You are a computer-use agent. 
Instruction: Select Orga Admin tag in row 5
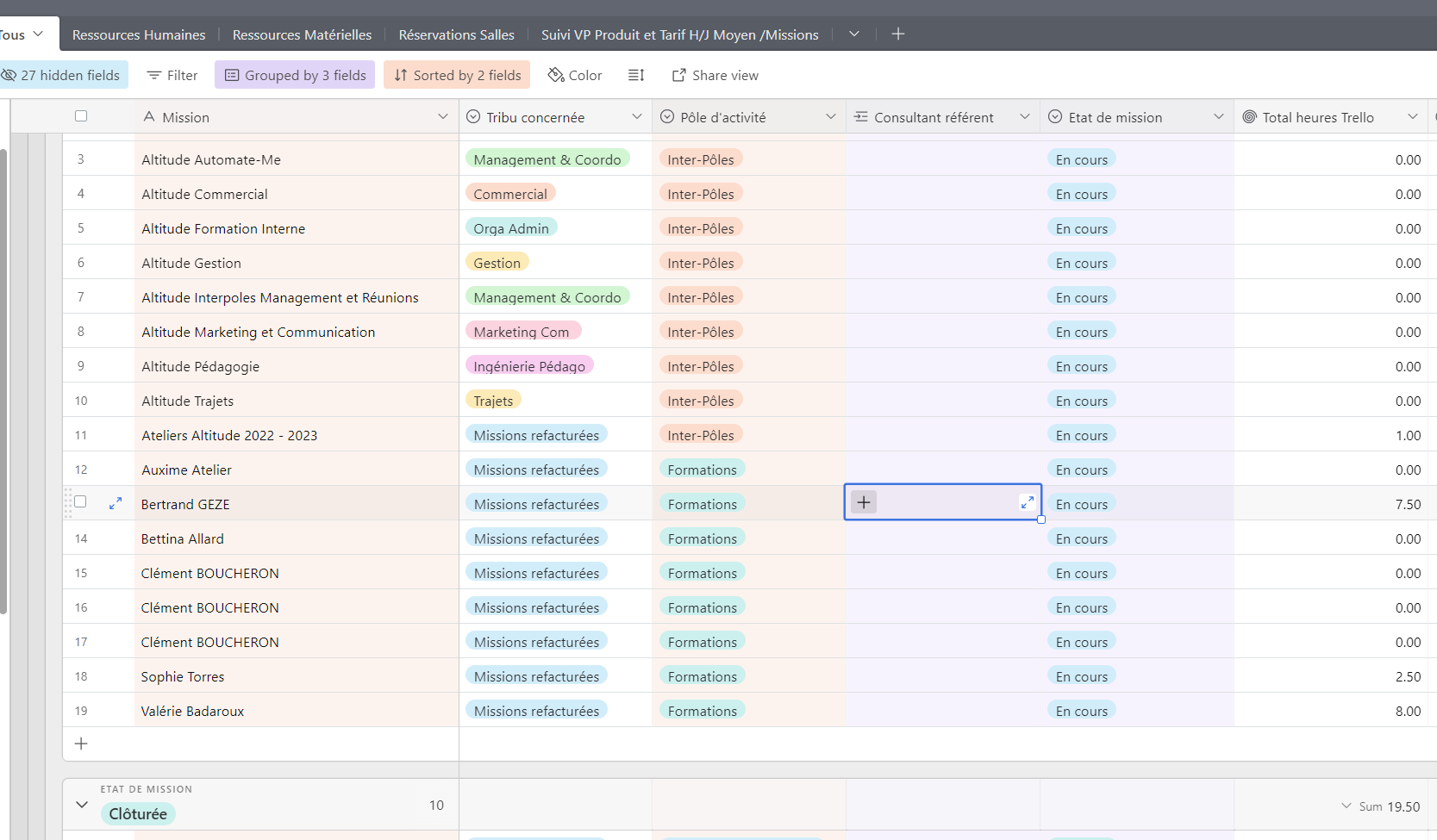pos(511,228)
